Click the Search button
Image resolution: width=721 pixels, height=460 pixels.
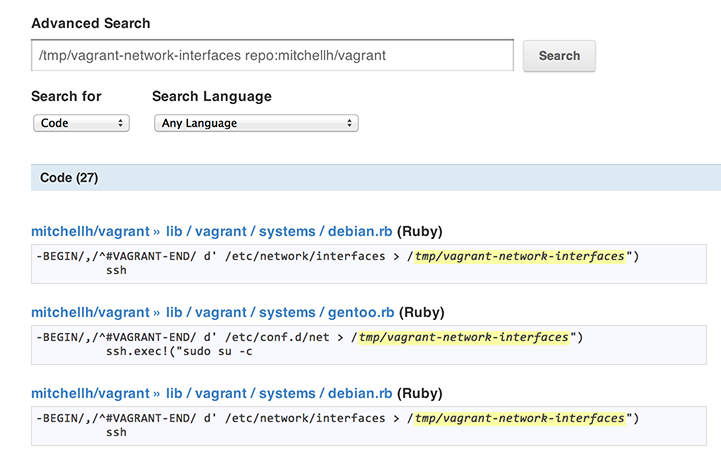[559, 56]
